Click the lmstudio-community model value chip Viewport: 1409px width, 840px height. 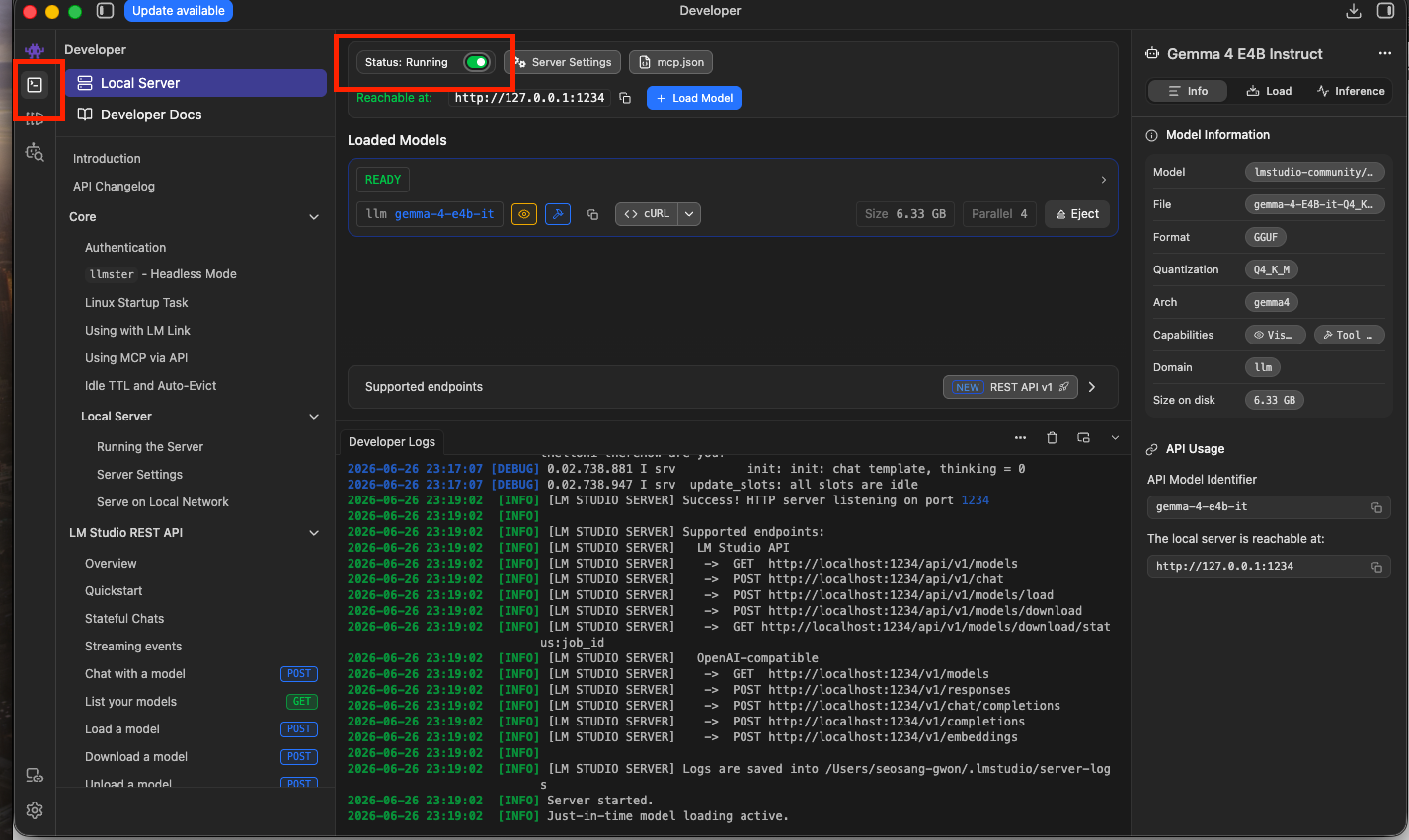click(x=1314, y=172)
